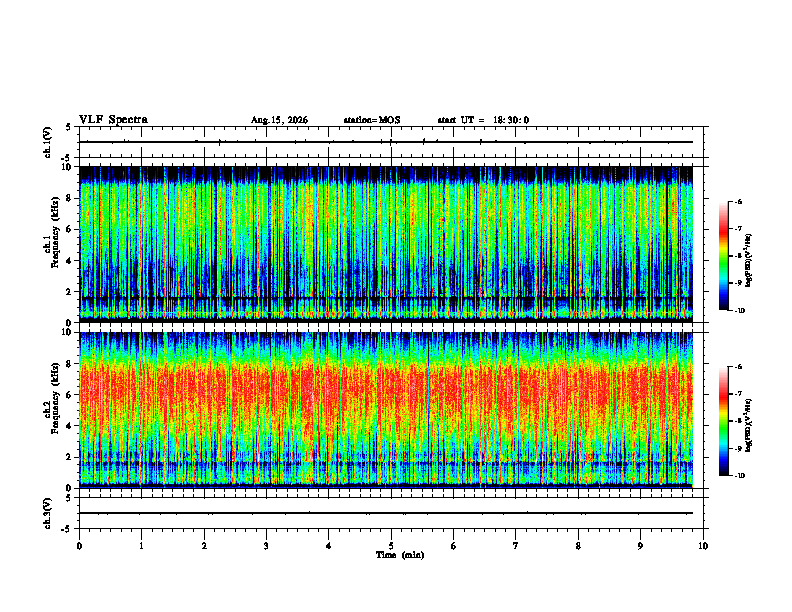Click time axis tick label 9
792x612 pixels.
[x=640, y=546]
